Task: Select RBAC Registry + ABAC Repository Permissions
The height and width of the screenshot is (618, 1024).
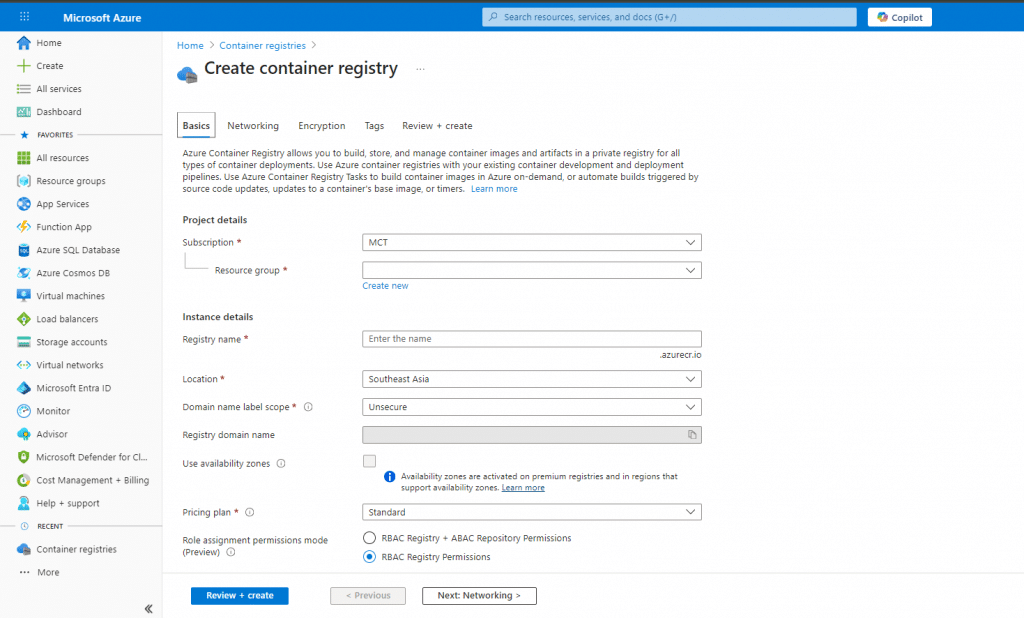Action: pyautogui.click(x=370, y=538)
